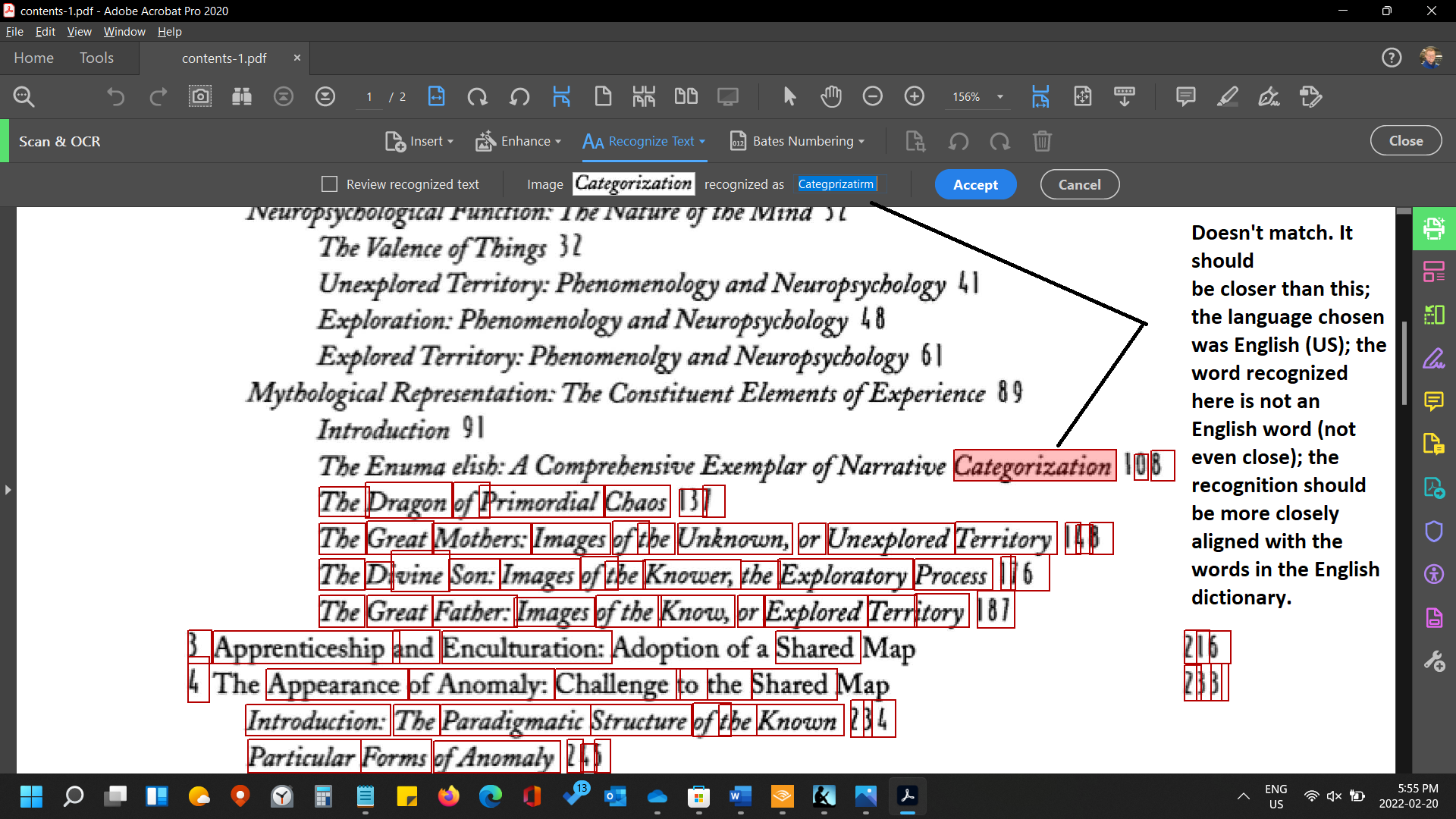Select the Highlighter pen tool

point(1227,97)
